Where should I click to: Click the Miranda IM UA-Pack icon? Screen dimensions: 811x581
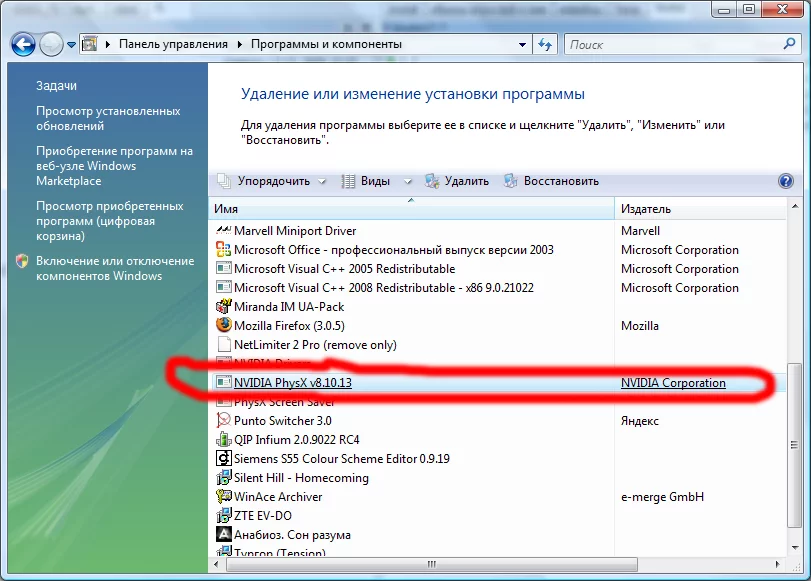223,306
